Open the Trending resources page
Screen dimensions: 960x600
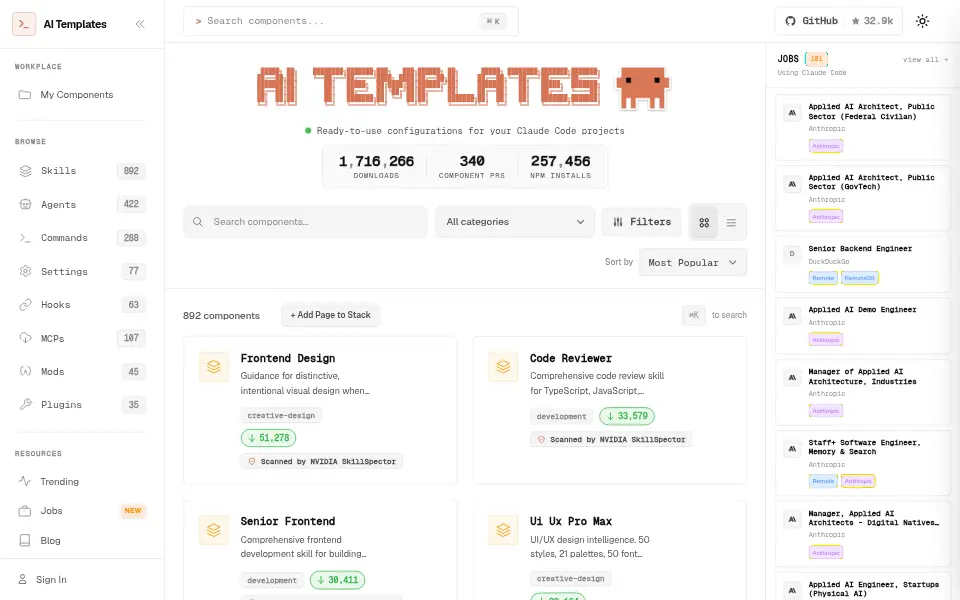coord(81,481)
